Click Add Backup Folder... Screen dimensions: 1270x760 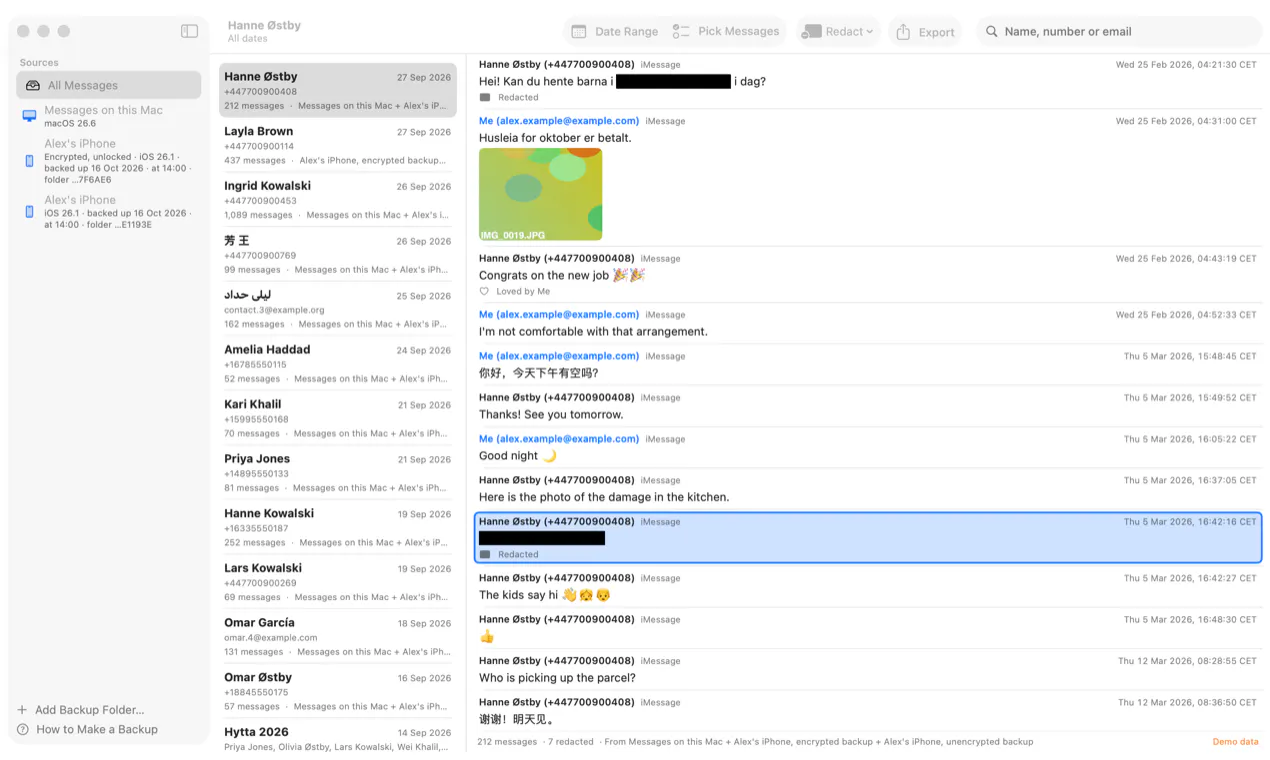(81, 710)
